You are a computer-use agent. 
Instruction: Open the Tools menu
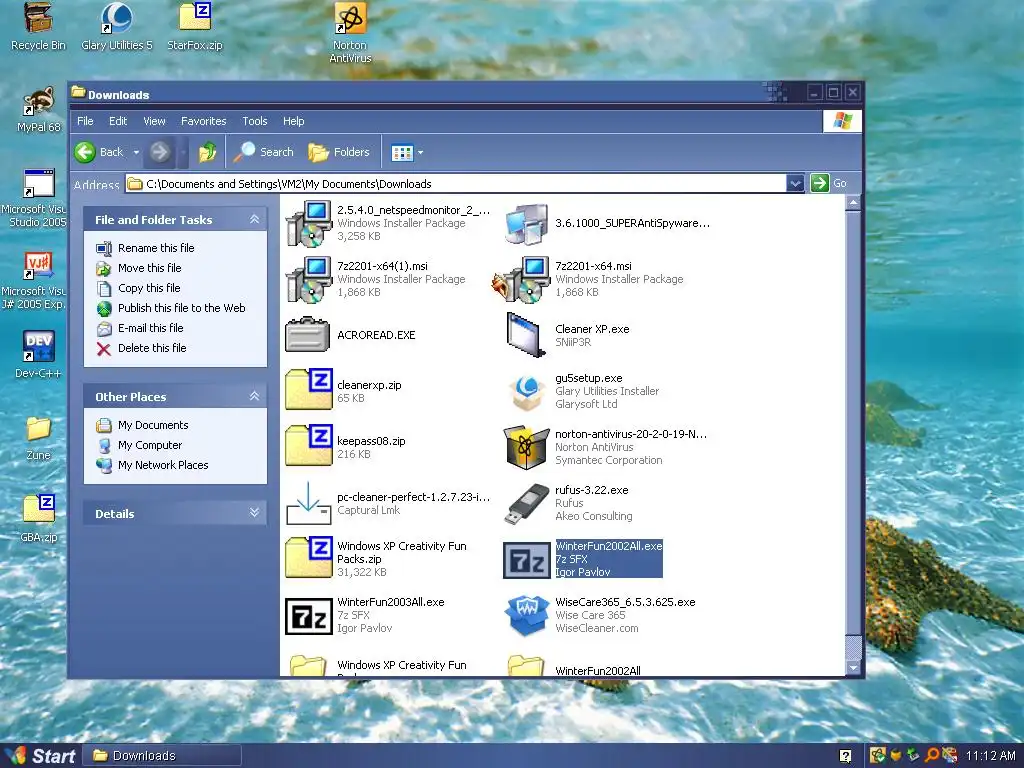[255, 121]
